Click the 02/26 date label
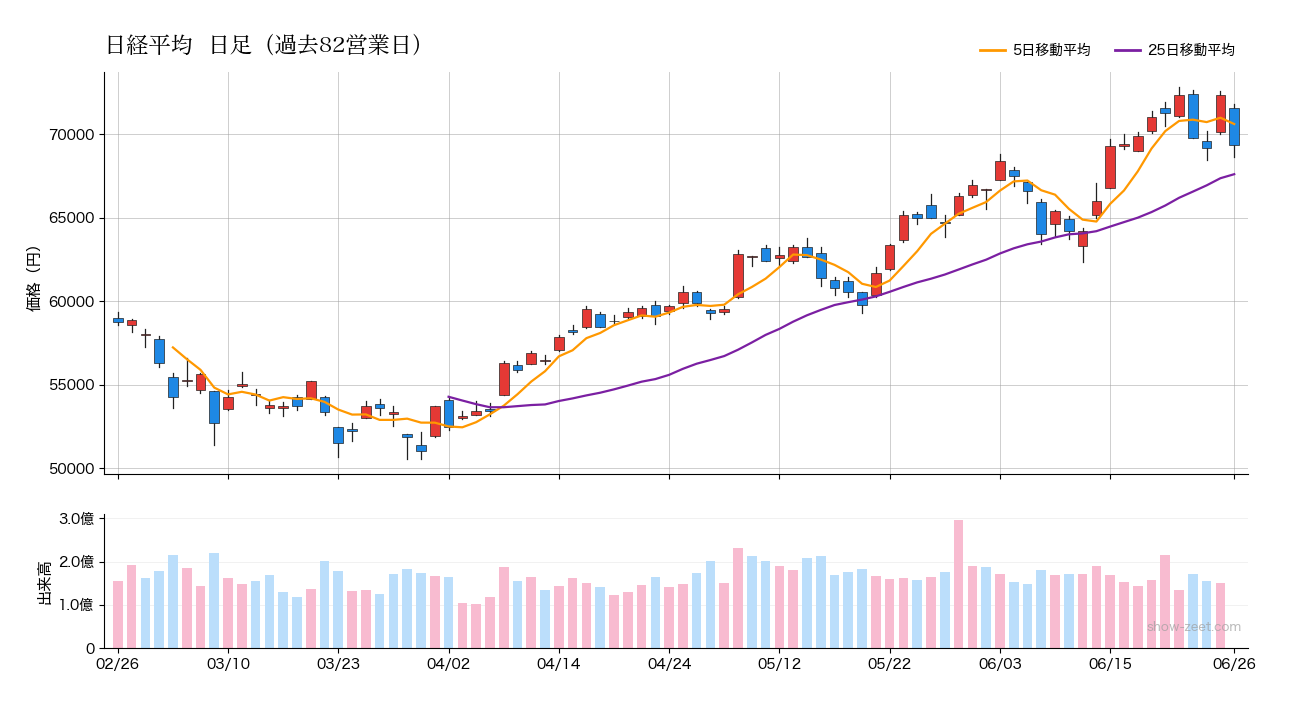 pos(118,664)
